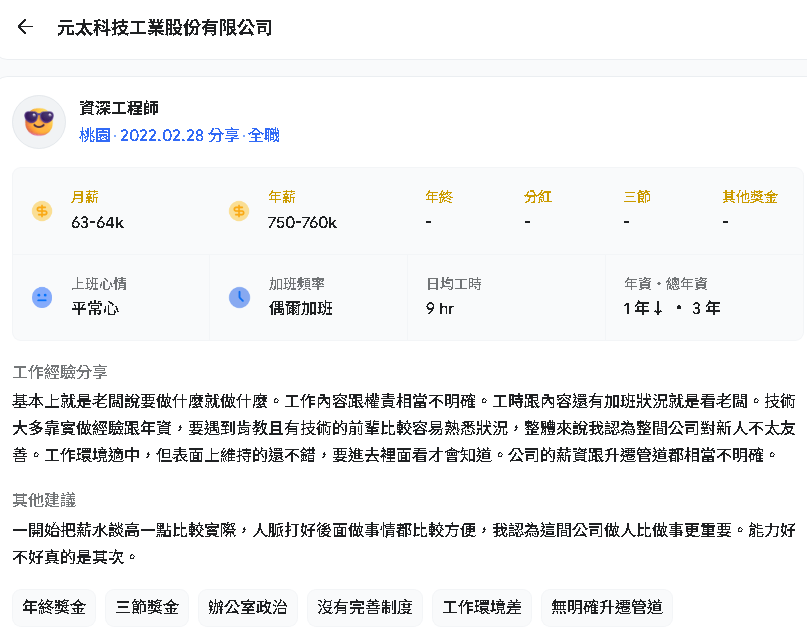Click the overtime value 偶爾加班
The height and width of the screenshot is (629, 807).
click(301, 308)
